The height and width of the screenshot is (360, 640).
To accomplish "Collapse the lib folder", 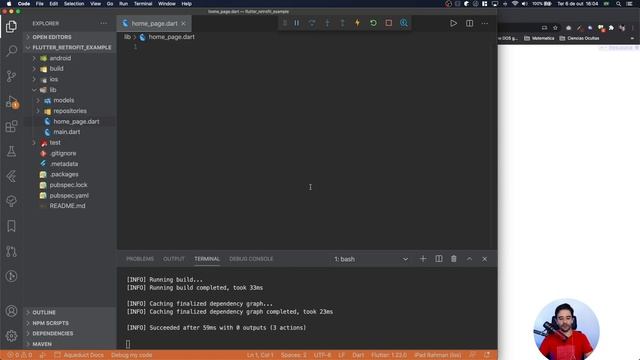I will click(53, 90).
